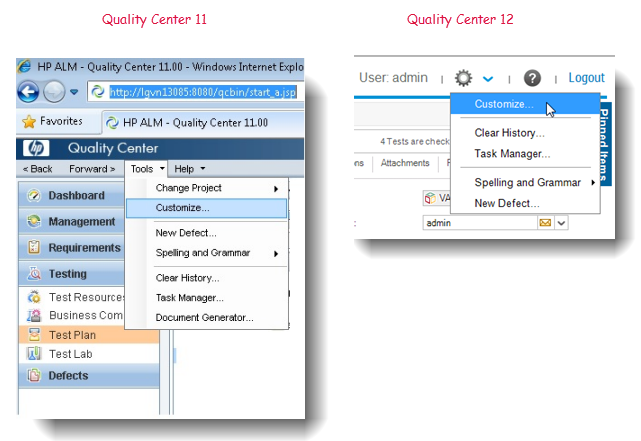The height and width of the screenshot is (441, 641).
Task: Click the gear settings icon in Quality Center 12
Action: tap(464, 78)
